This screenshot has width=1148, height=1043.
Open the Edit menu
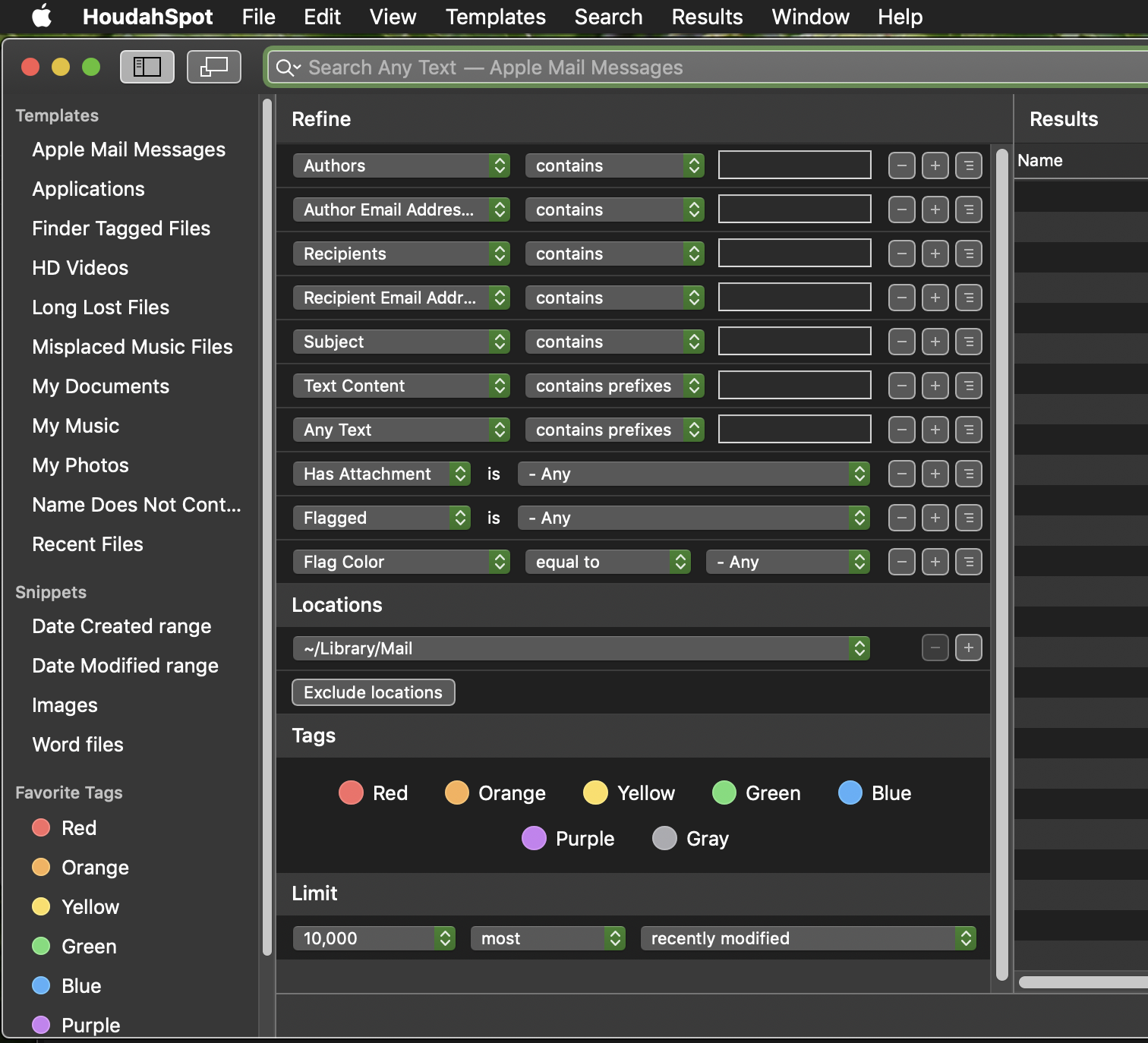pyautogui.click(x=322, y=17)
